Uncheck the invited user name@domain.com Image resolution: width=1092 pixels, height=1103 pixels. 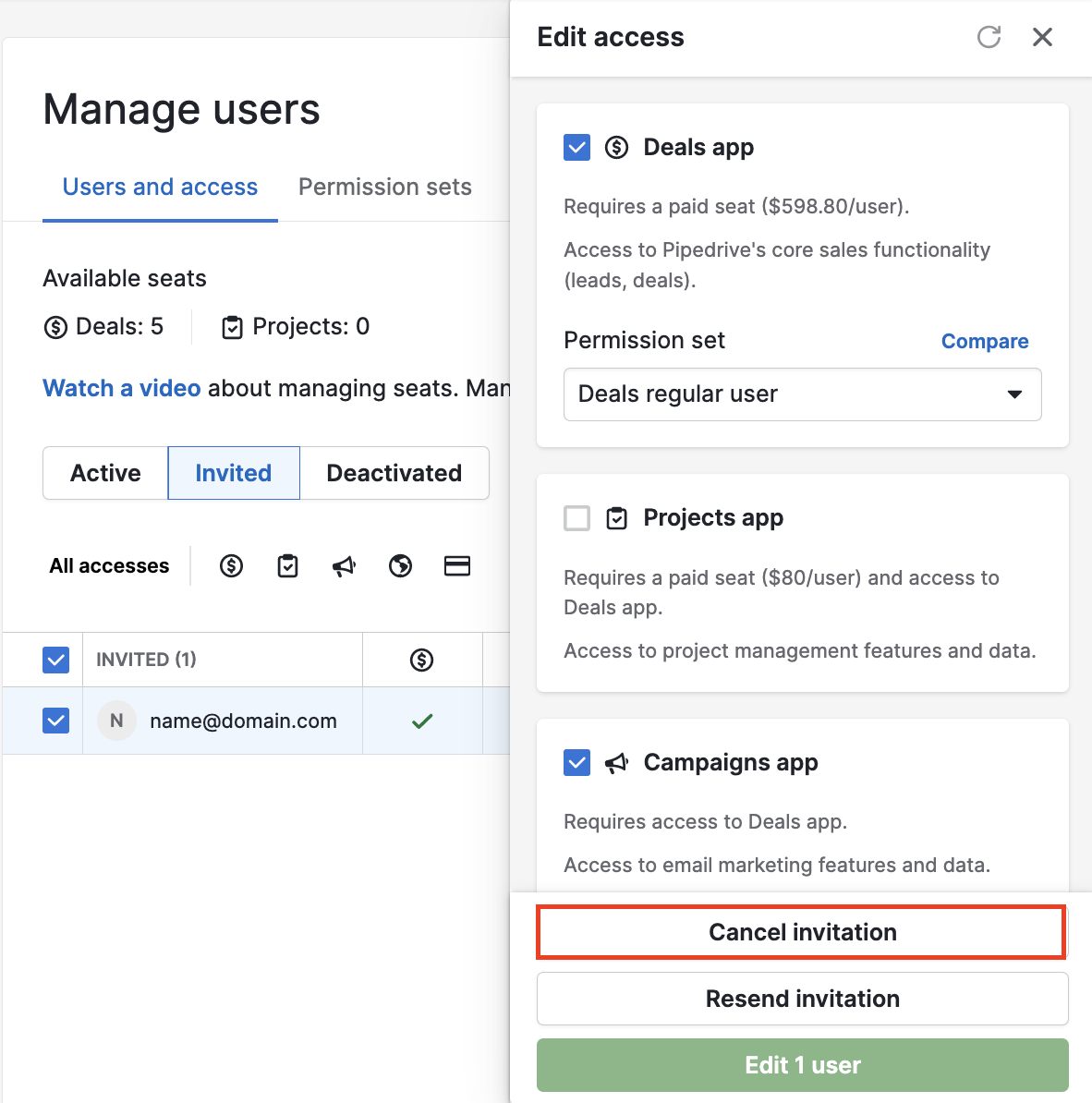pyautogui.click(x=55, y=721)
